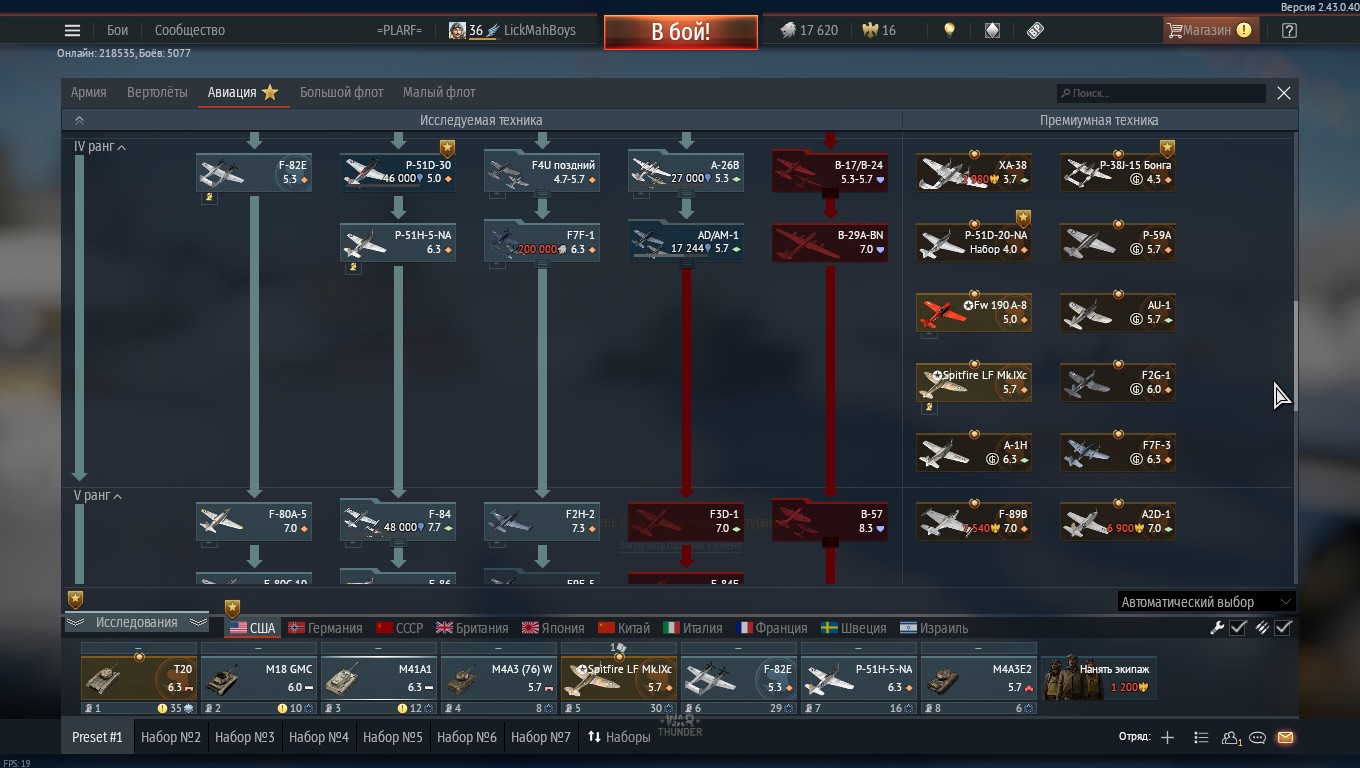The height and width of the screenshot is (768, 1360).
Task: Open the orange mail envelope icon
Action: click(1285, 738)
